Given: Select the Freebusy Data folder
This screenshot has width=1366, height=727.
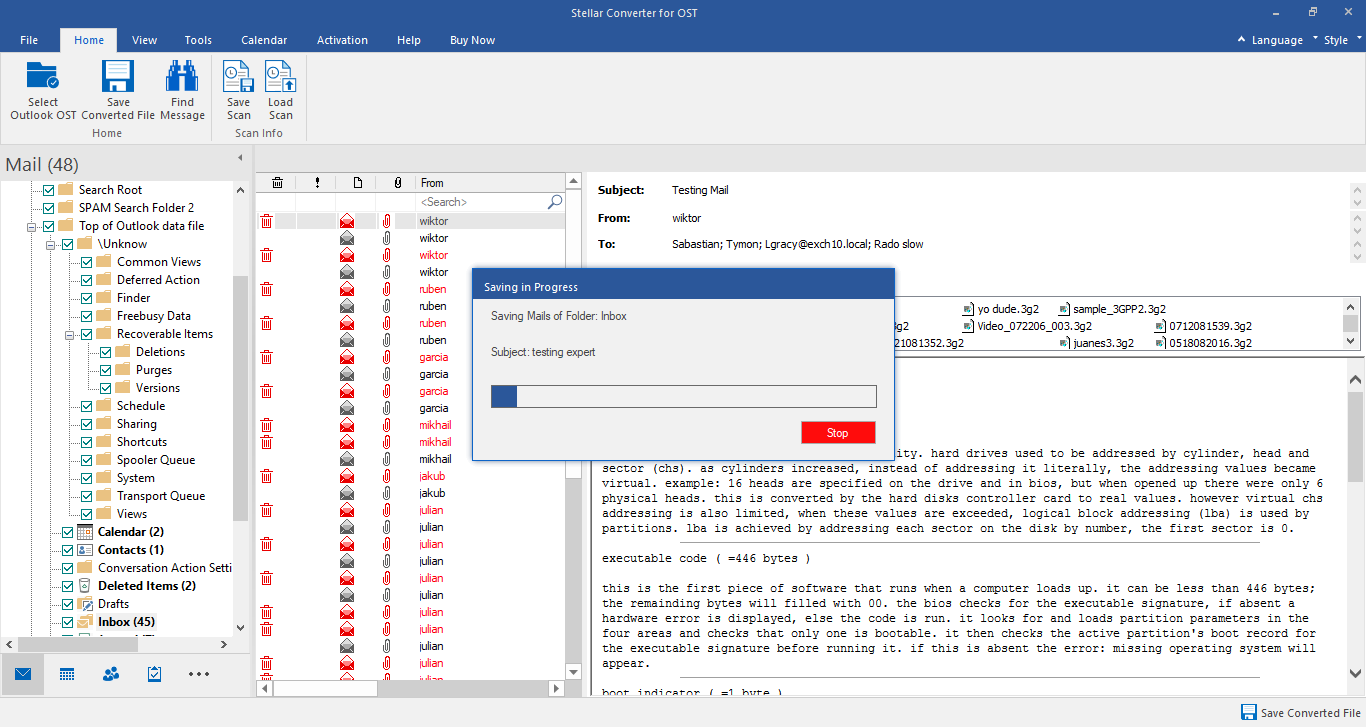Looking at the screenshot, I should tap(153, 316).
